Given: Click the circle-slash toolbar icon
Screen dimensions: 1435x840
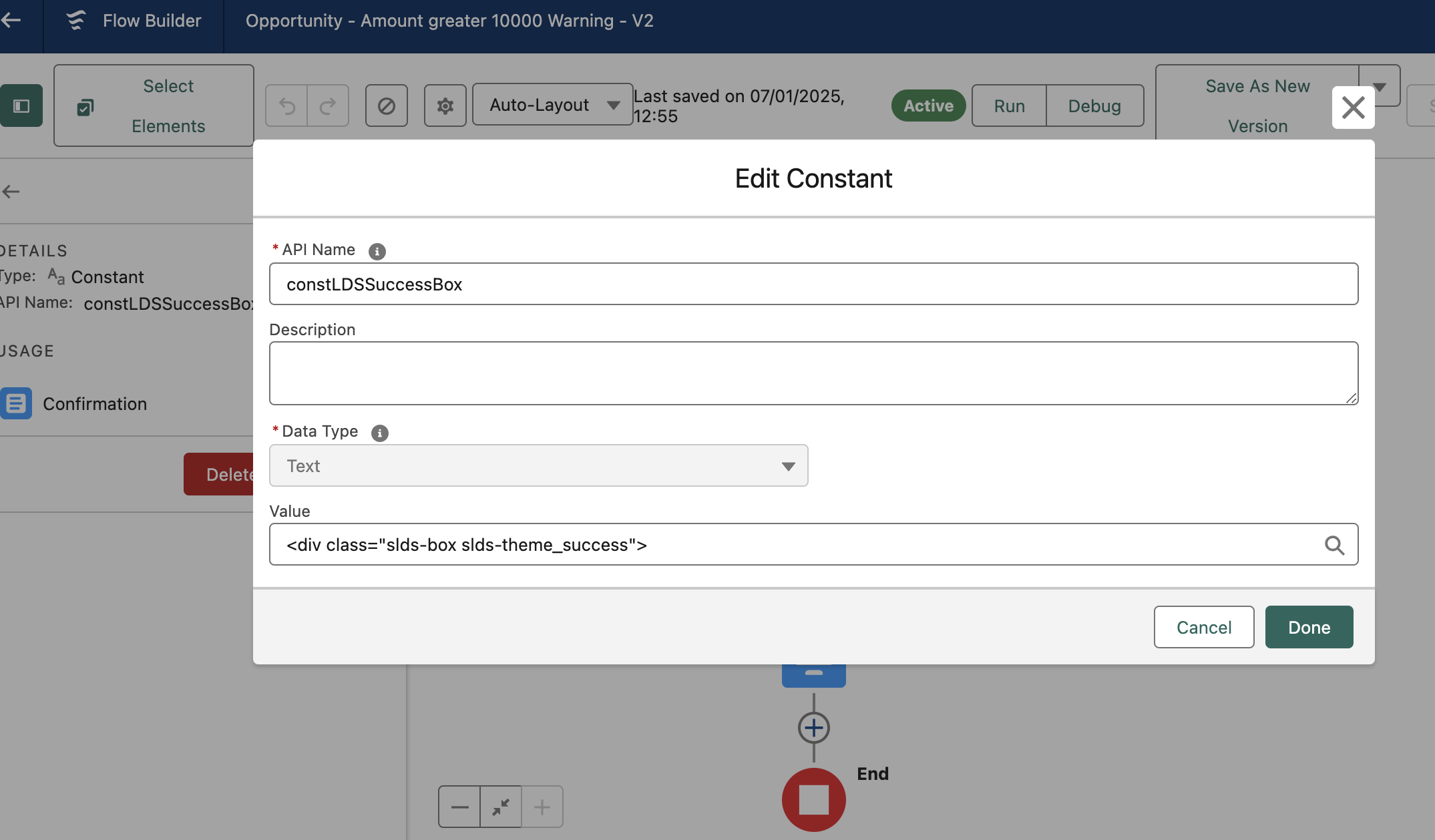Looking at the screenshot, I should click(x=386, y=106).
